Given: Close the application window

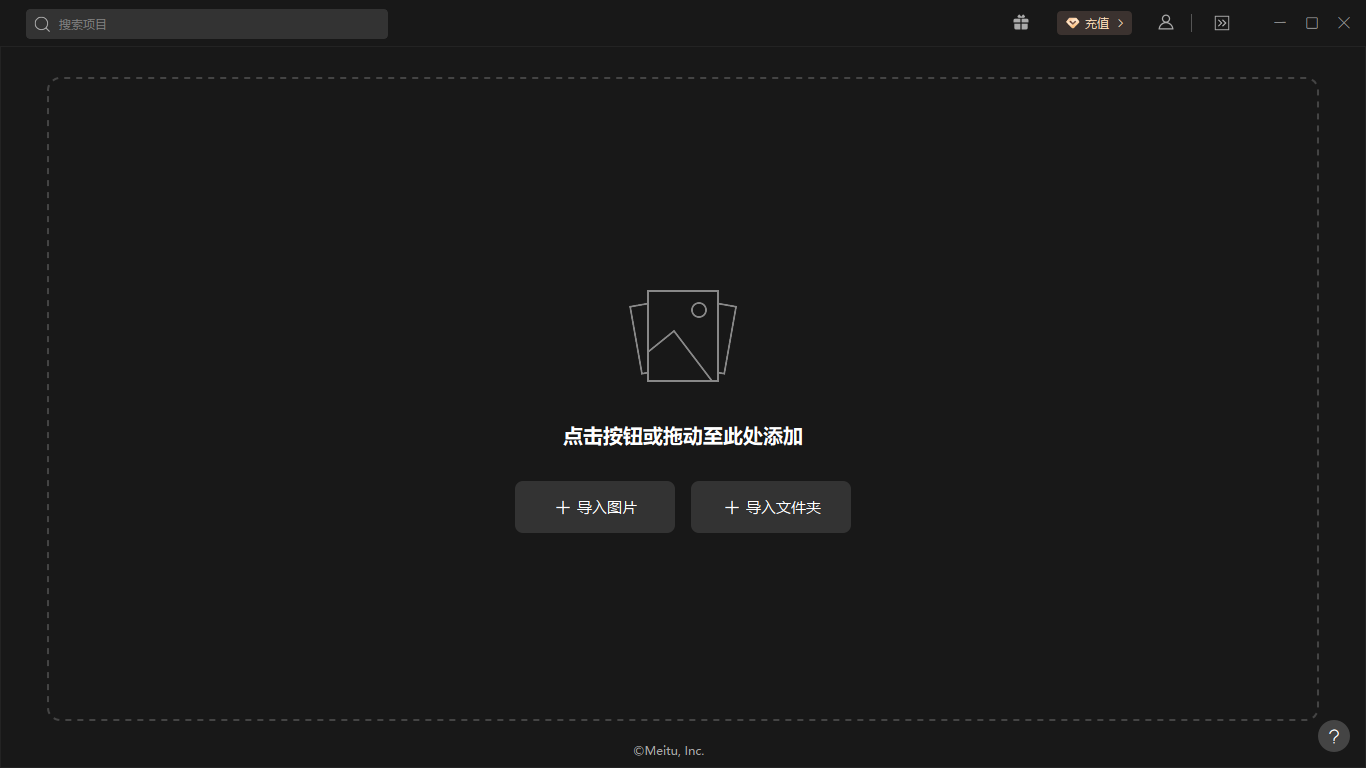Looking at the screenshot, I should point(1344,22).
